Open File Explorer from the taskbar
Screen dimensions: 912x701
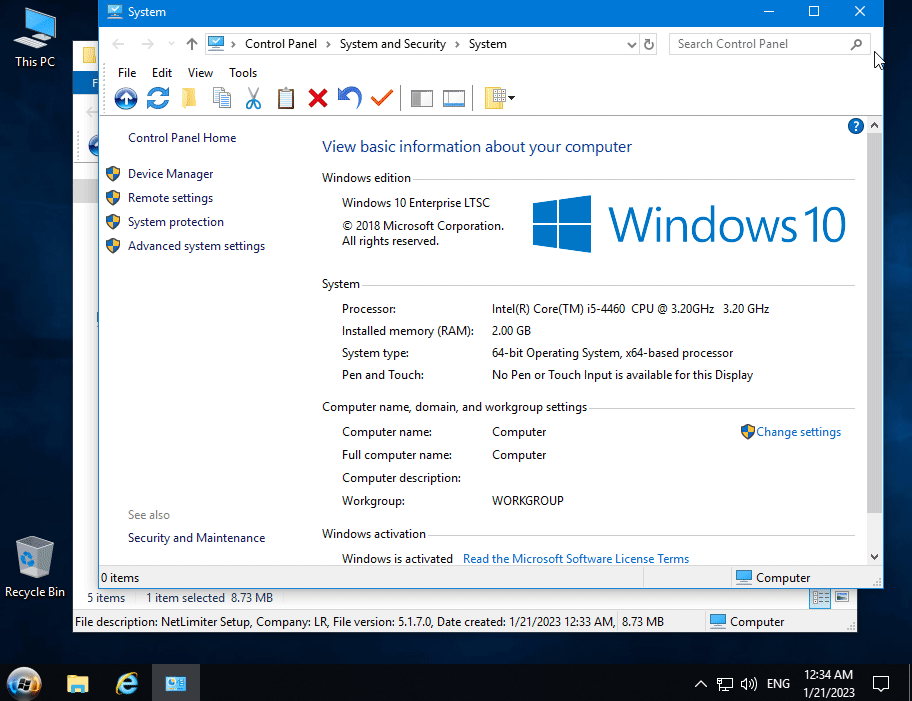click(77, 683)
